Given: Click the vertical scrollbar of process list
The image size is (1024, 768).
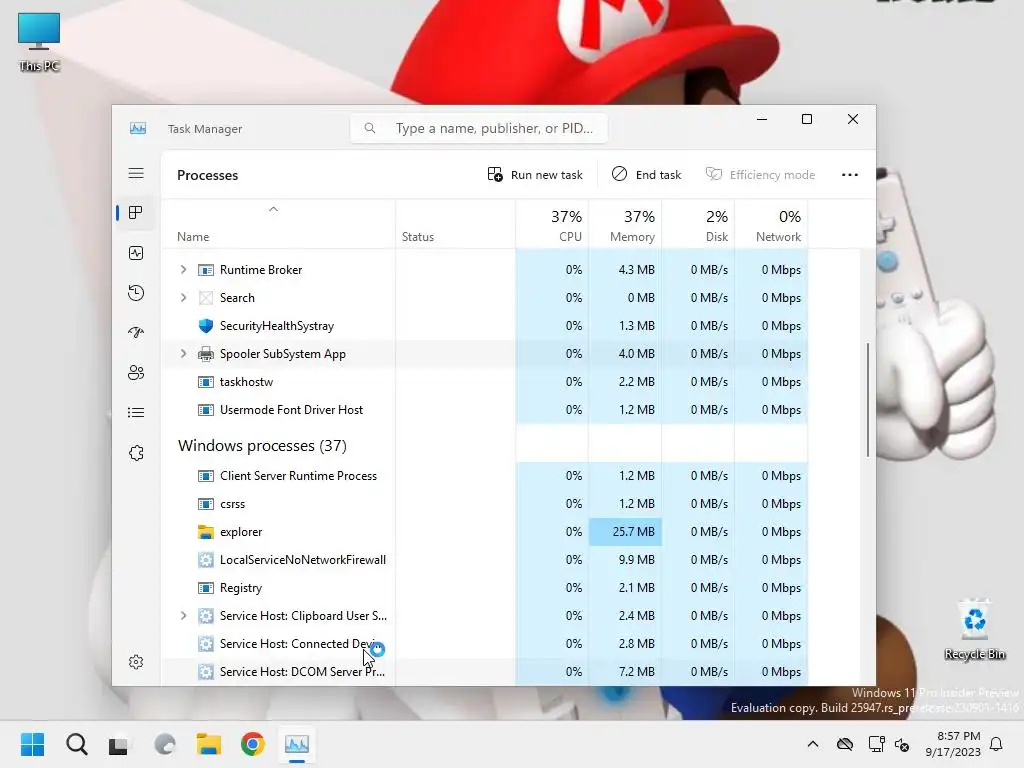Looking at the screenshot, I should 868,400.
